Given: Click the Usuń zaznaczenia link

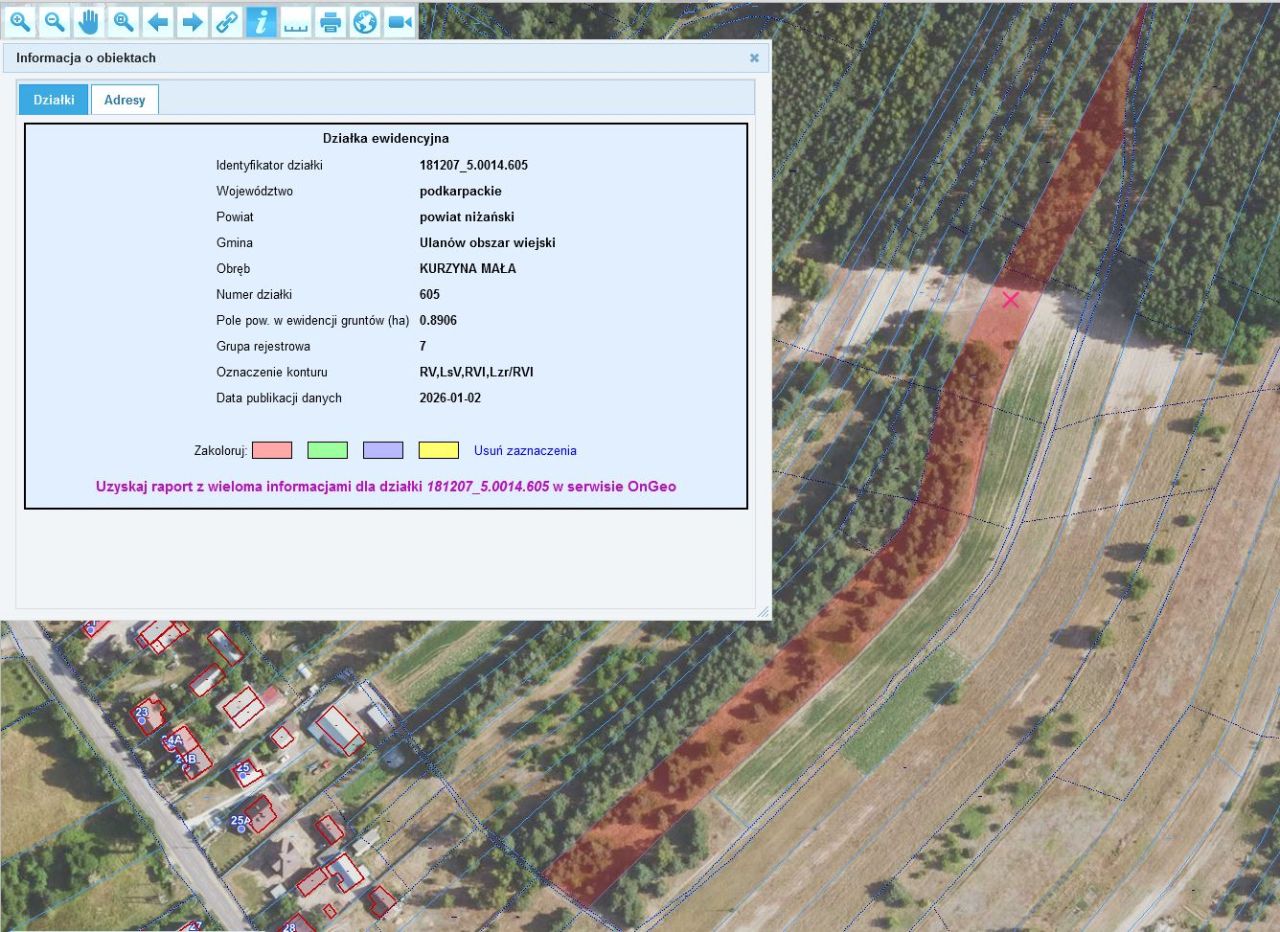Looking at the screenshot, I should coord(525,451).
